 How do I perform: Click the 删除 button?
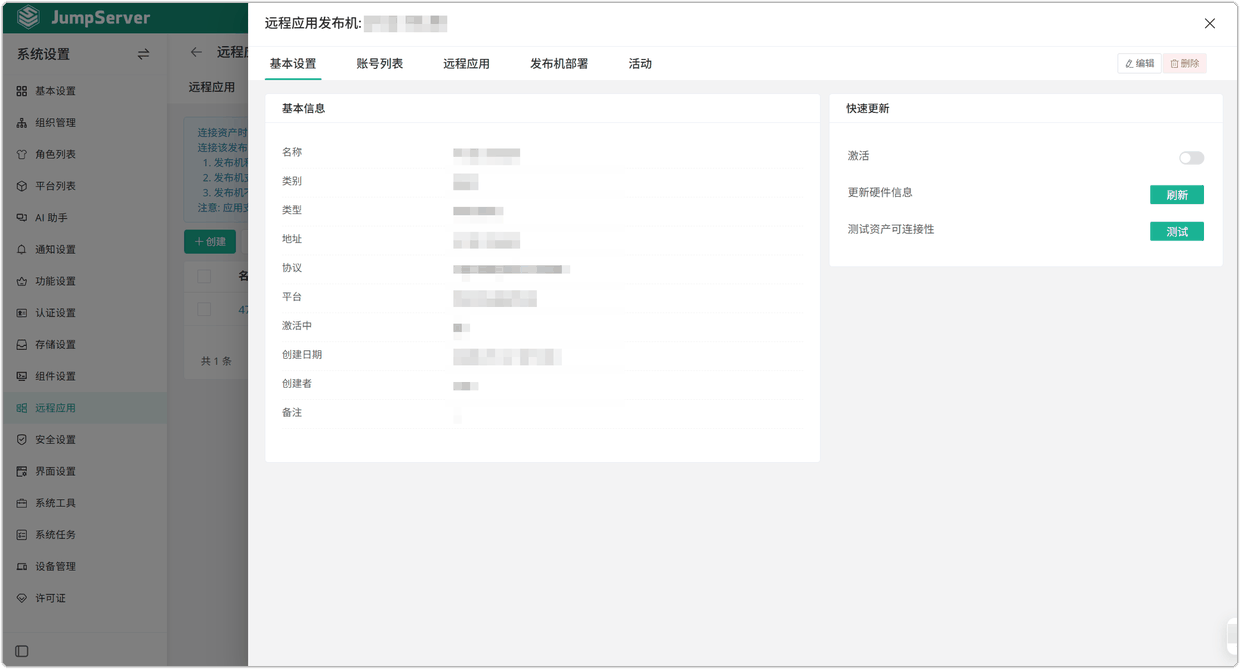[x=1185, y=63]
